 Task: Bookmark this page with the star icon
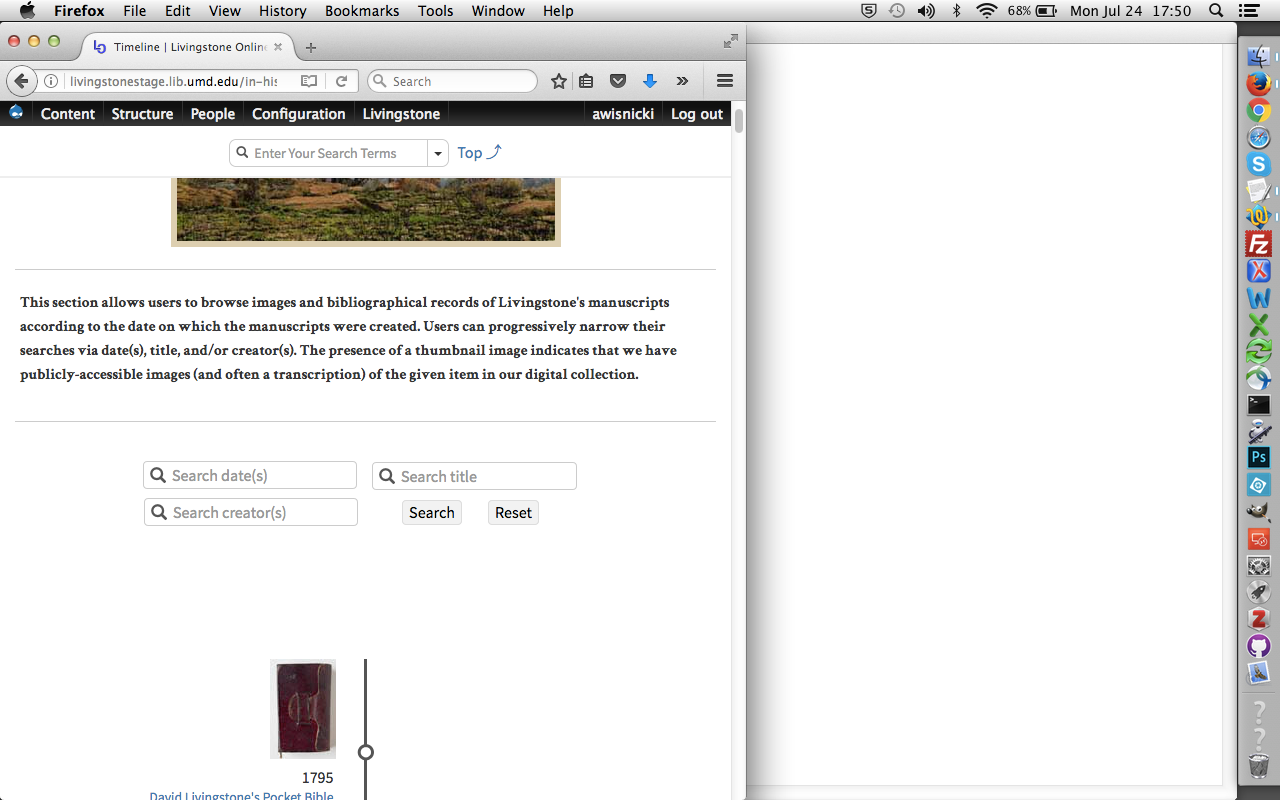tap(559, 81)
